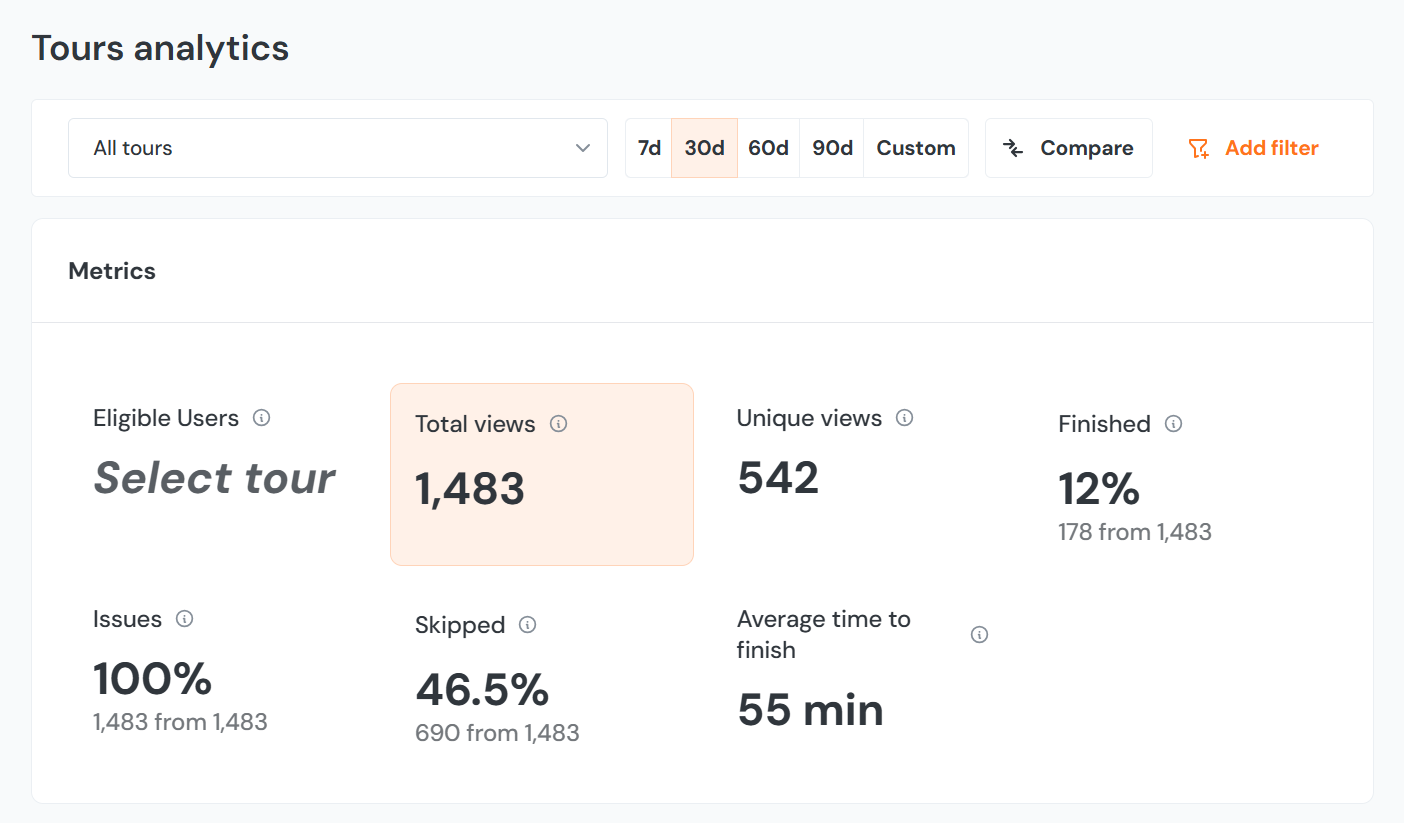Select the 30d time range

[x=704, y=148]
